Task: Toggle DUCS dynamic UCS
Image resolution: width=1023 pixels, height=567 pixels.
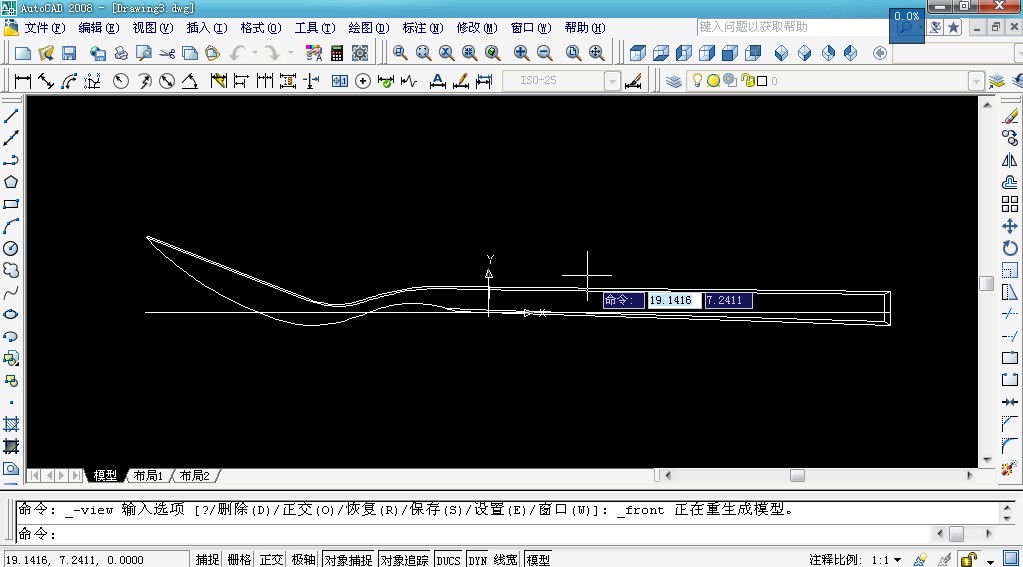Action: [448, 559]
